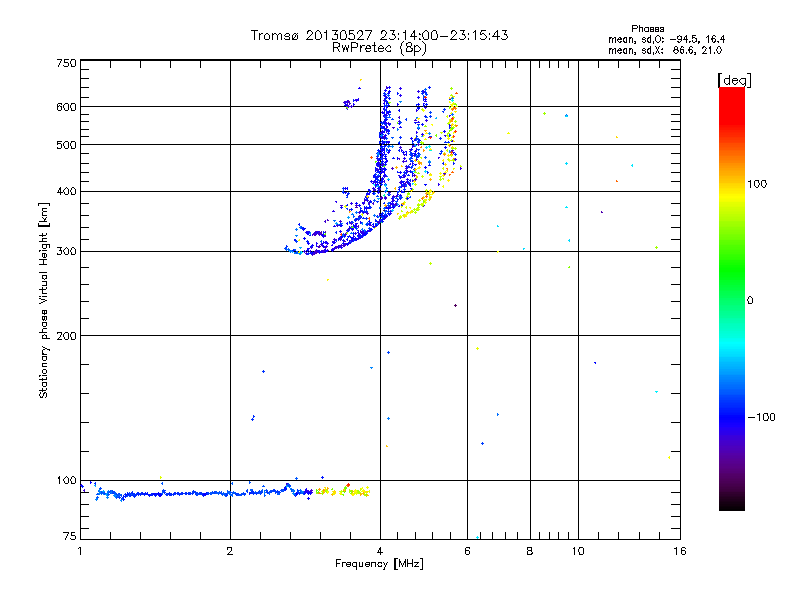Image resolution: width=800 pixels, height=600 pixels.
Task: Click the '[deg]' colorbar unit label
Action: [734, 80]
